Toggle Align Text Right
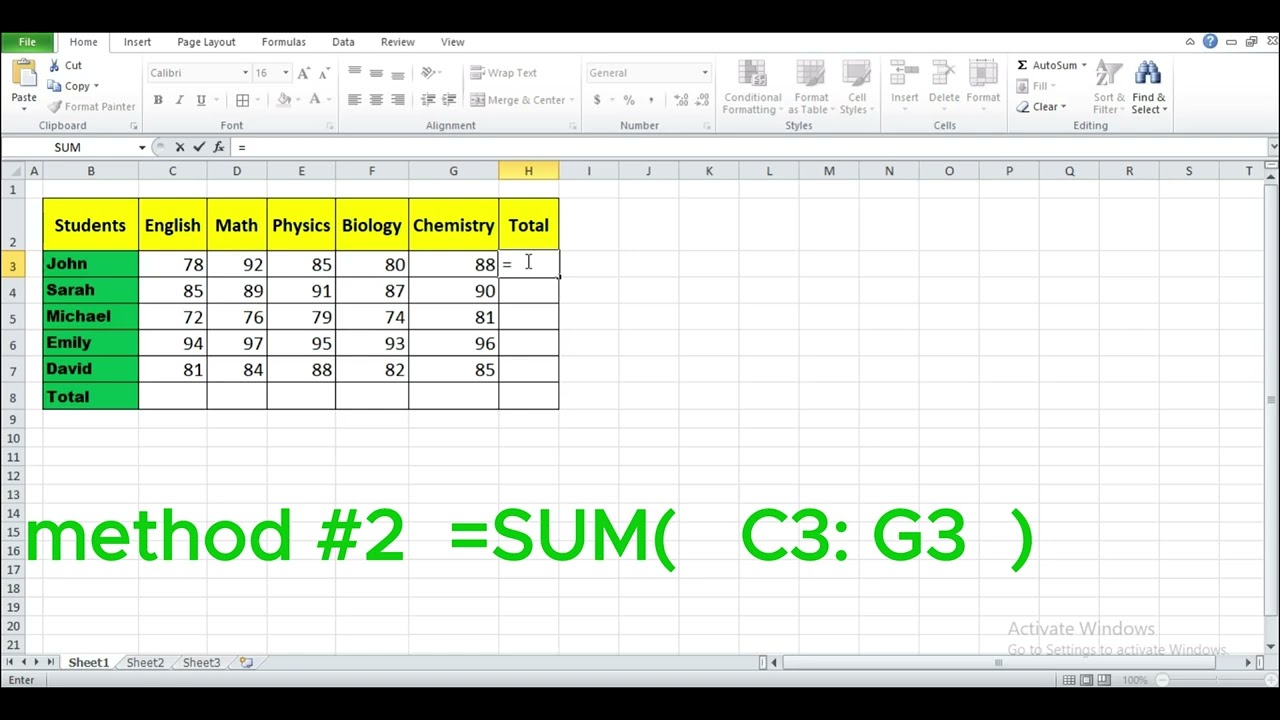Screen dimensions: 1280x720 [398, 100]
